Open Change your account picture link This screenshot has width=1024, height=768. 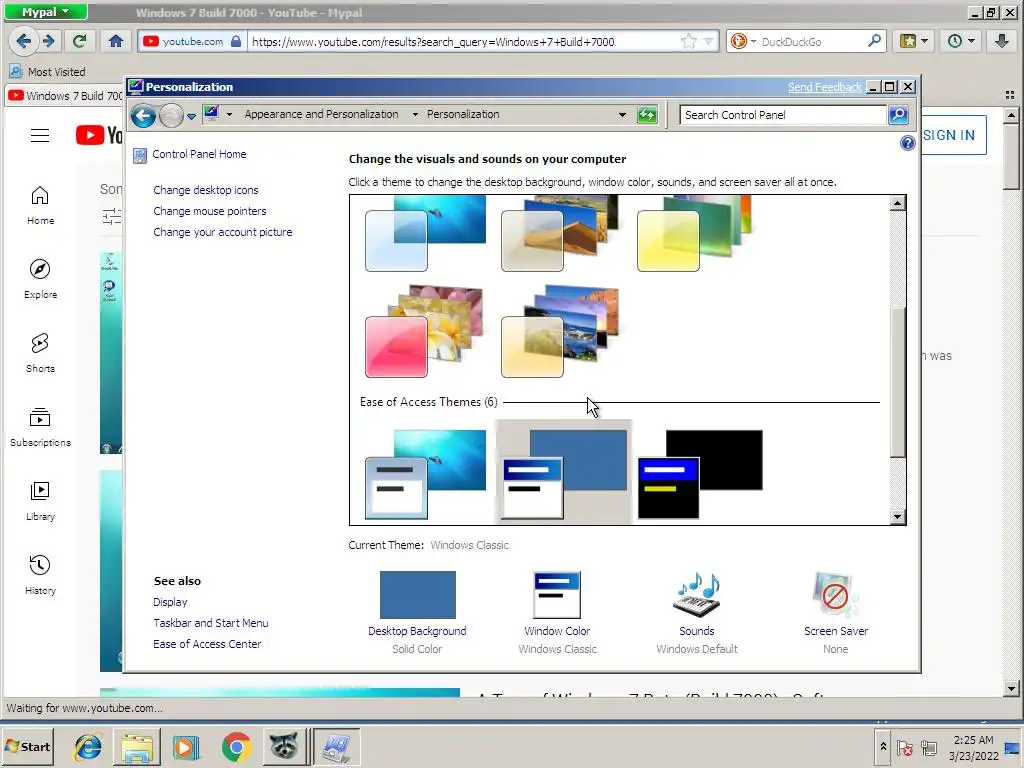point(222,232)
